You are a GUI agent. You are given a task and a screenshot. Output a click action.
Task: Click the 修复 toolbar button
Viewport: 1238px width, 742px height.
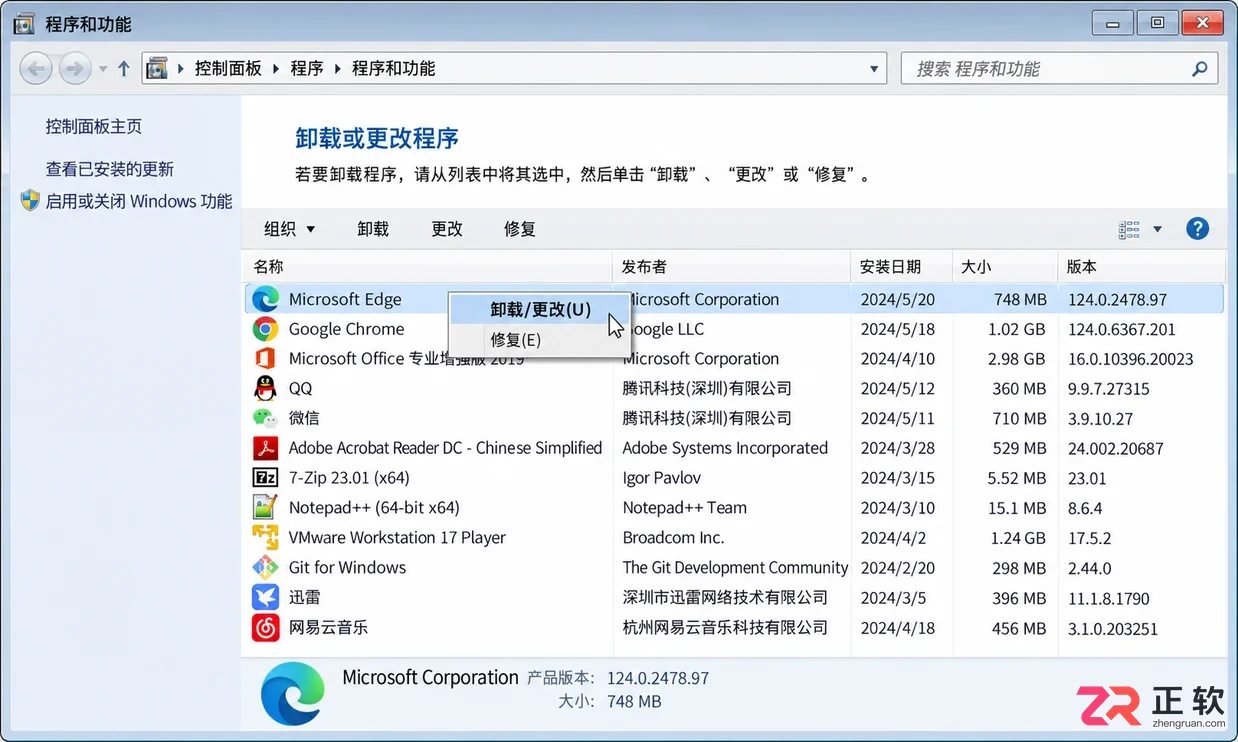520,229
